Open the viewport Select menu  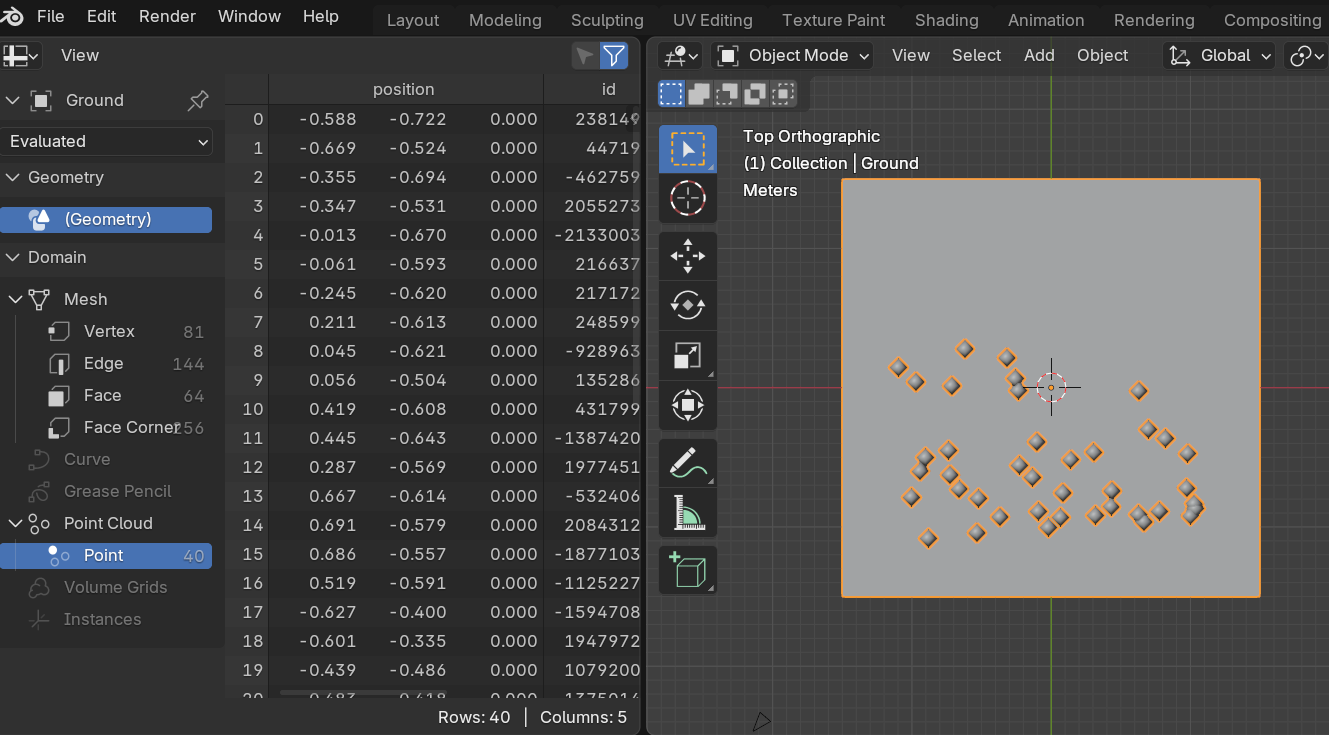[976, 56]
